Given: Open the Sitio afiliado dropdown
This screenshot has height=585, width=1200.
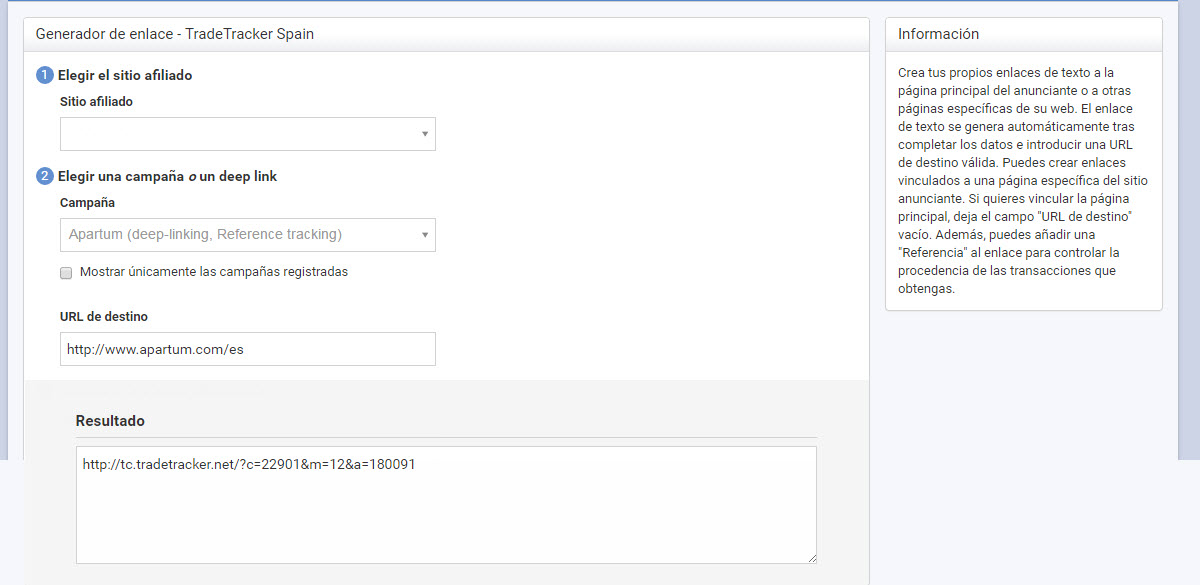Looking at the screenshot, I should [247, 134].
